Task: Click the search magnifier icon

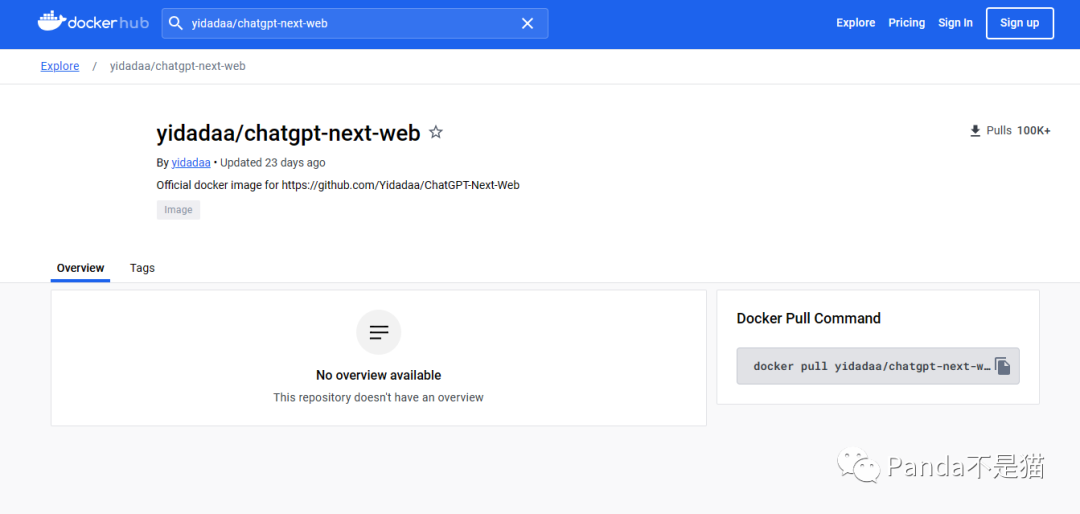Action: pos(176,23)
